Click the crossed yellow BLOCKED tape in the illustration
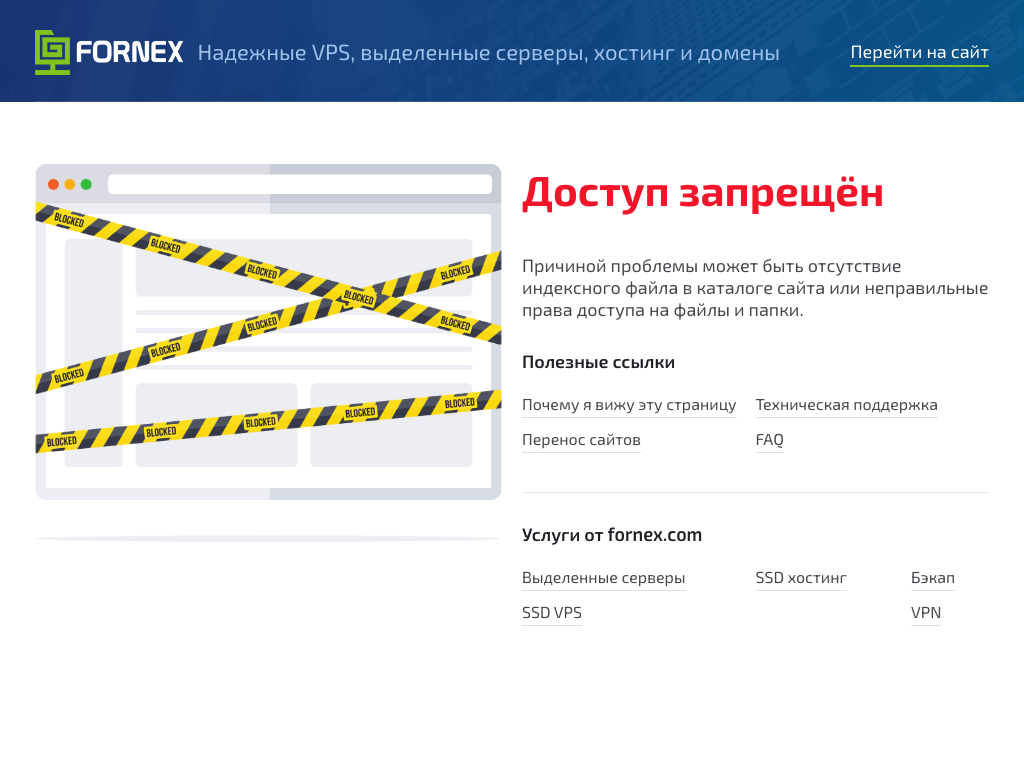 (x=358, y=297)
